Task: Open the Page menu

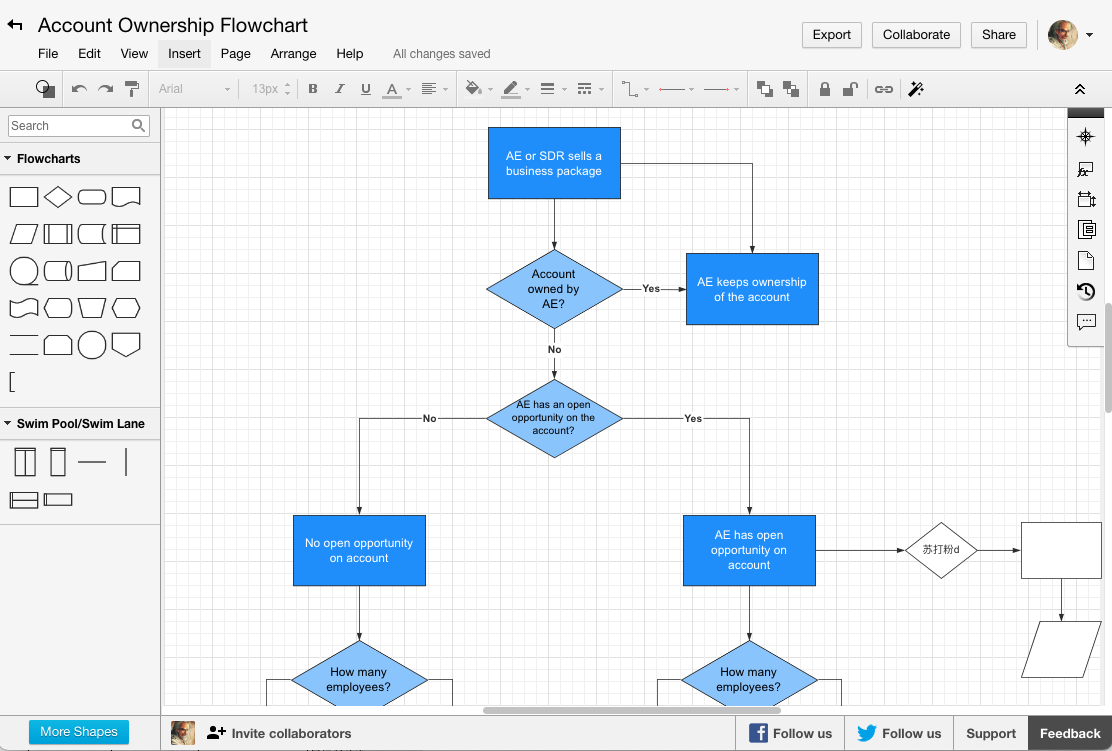Action: 236,54
